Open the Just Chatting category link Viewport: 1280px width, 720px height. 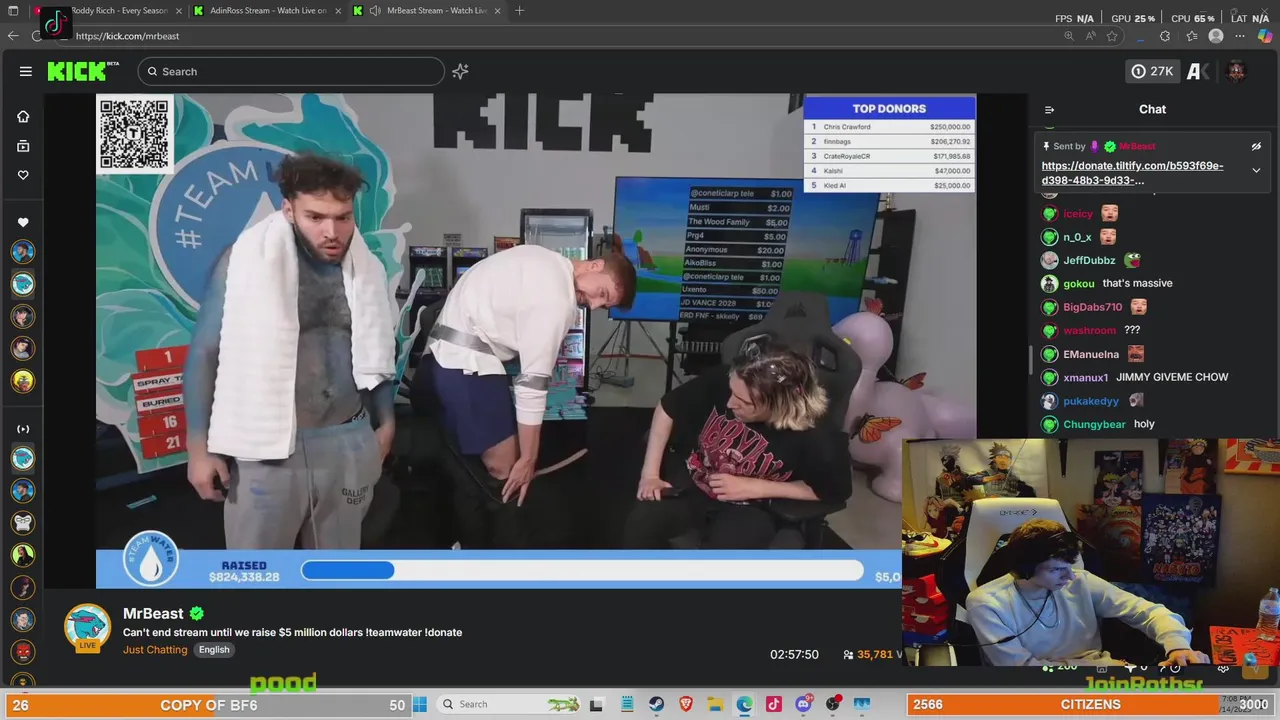pyautogui.click(x=155, y=650)
